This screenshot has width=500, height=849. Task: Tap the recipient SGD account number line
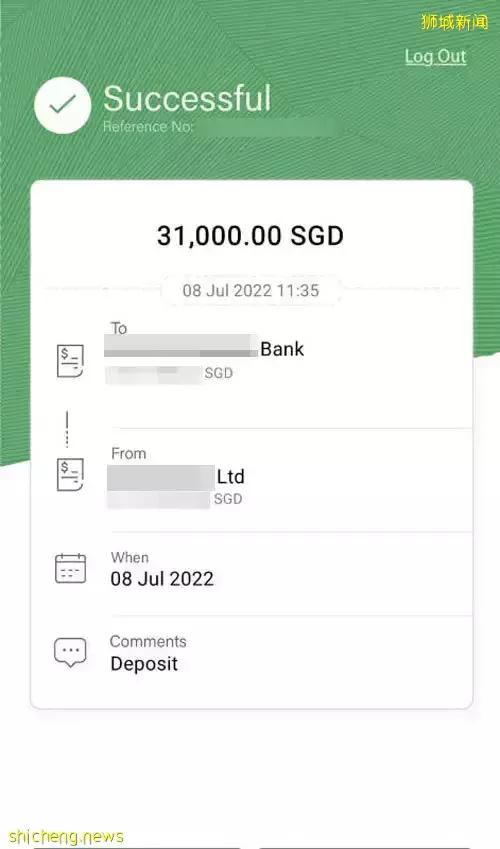(x=169, y=374)
